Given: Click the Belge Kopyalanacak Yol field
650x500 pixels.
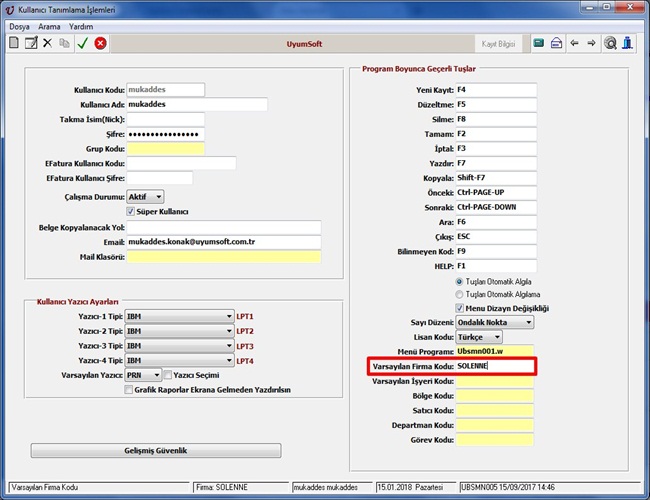Looking at the screenshot, I should (224, 227).
